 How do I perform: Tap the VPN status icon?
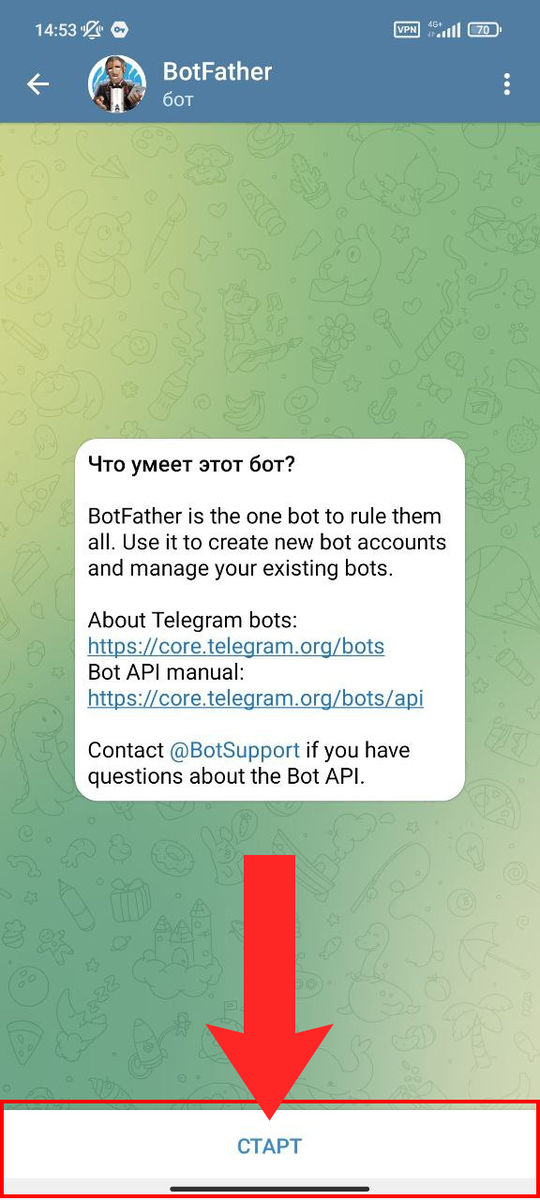pos(407,30)
